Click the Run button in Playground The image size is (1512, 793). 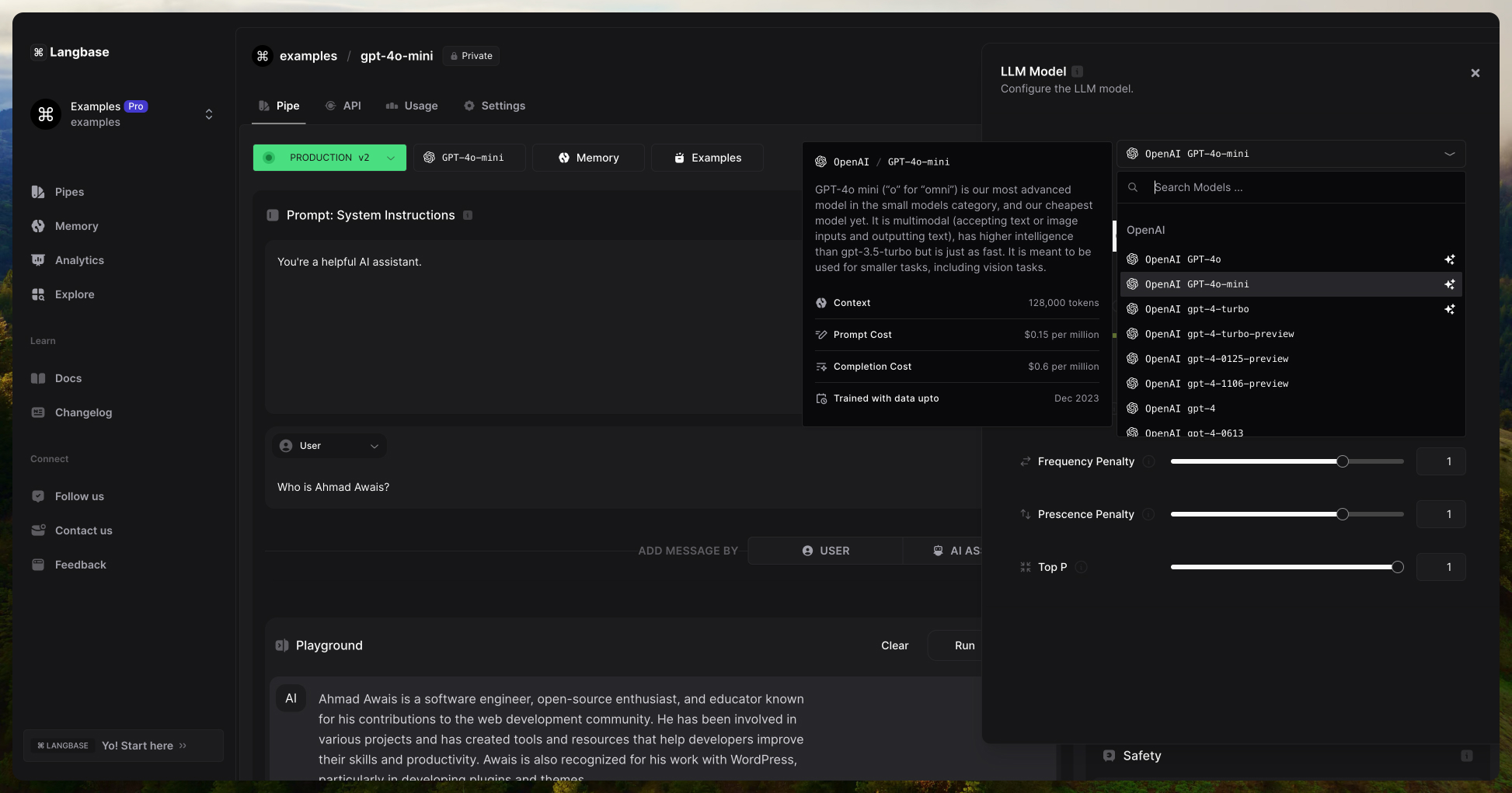[964, 645]
